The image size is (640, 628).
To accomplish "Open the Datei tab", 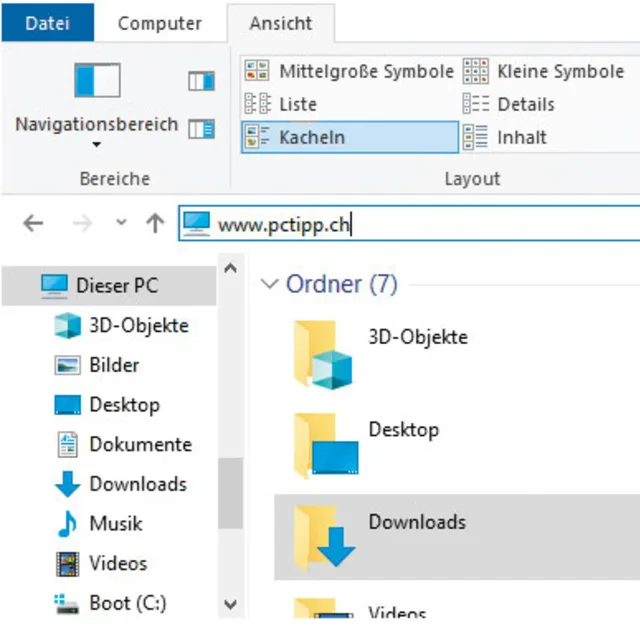I will tap(47, 22).
